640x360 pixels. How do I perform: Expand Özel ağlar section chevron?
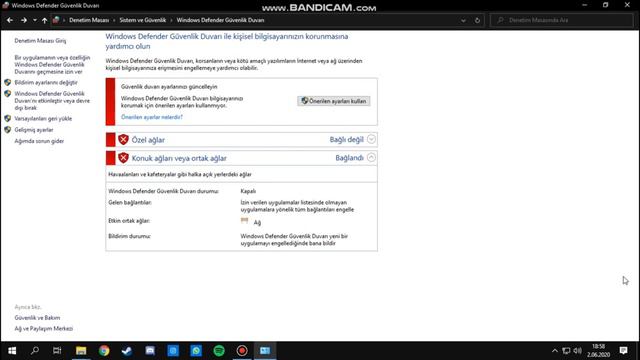click(x=371, y=139)
